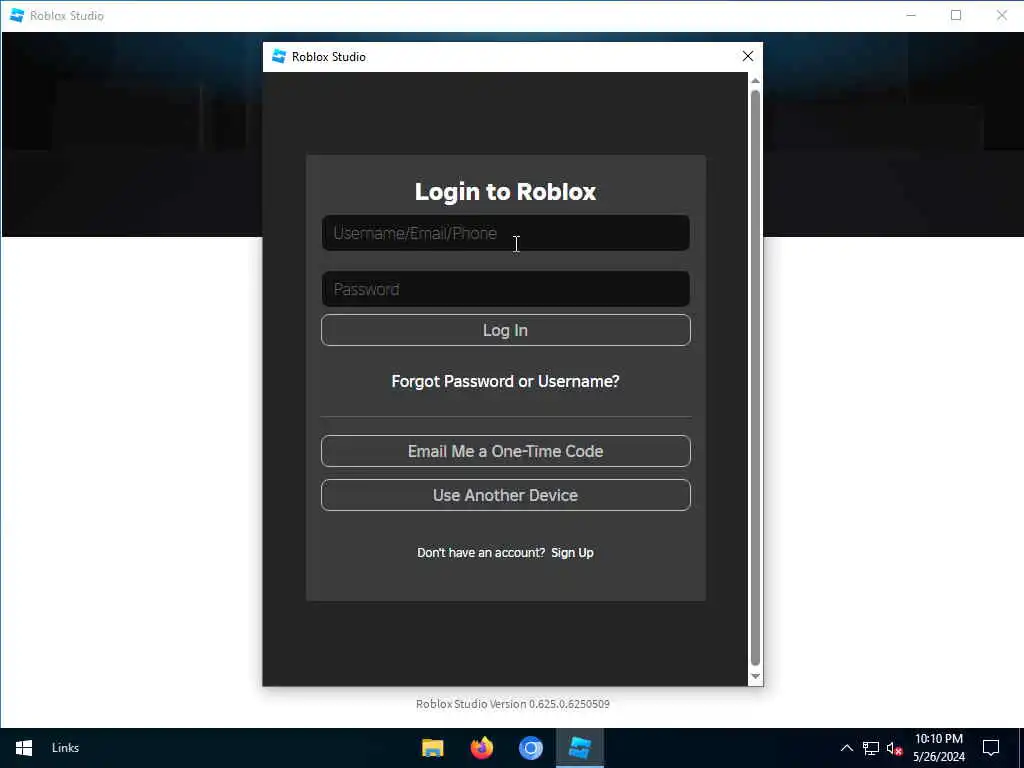The width and height of the screenshot is (1024, 768).
Task: Open Forgot Password or Username link
Action: click(x=505, y=381)
